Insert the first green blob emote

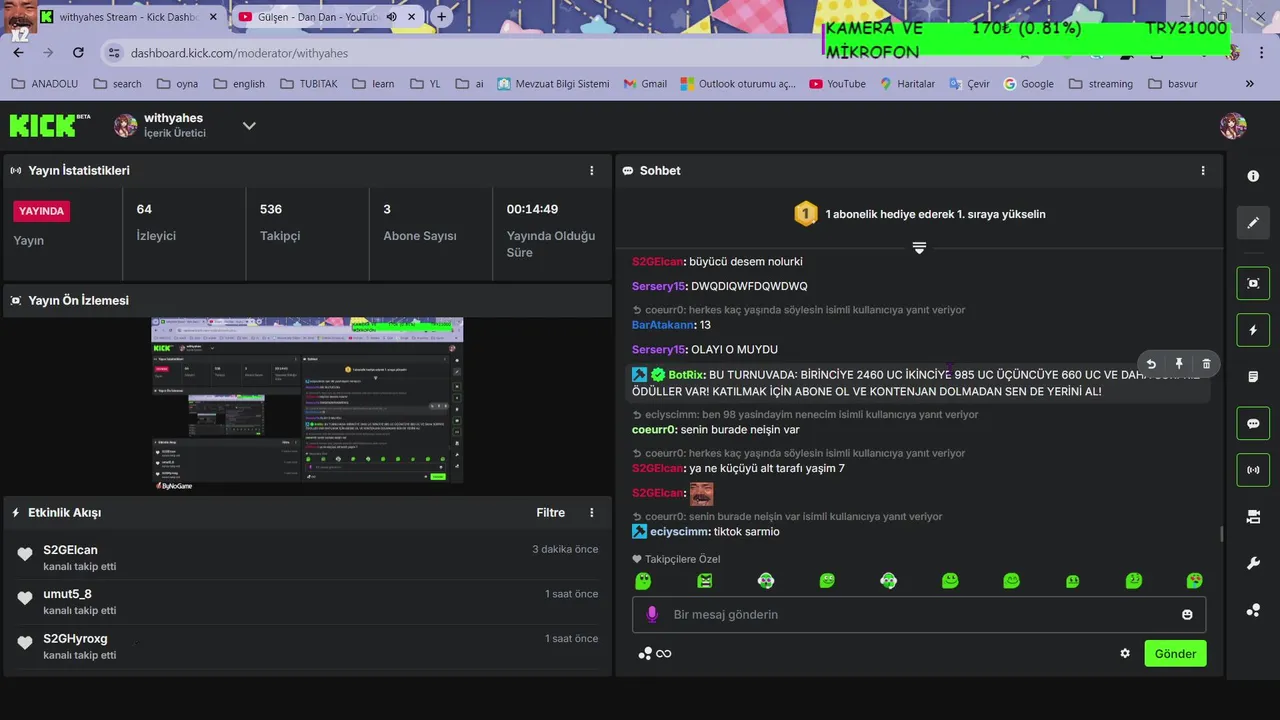tap(643, 581)
